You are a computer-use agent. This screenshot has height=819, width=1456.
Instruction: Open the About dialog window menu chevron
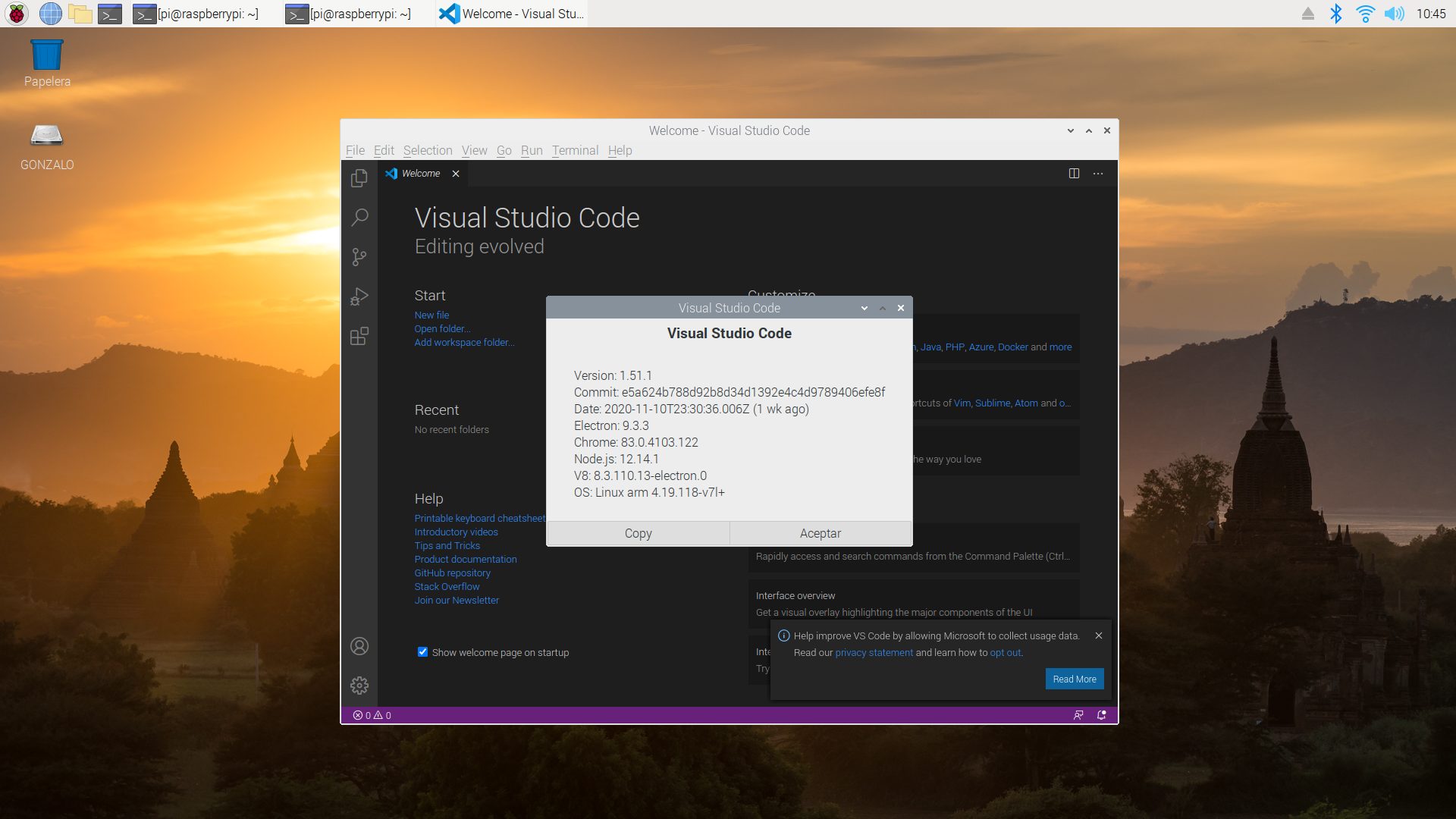point(863,308)
